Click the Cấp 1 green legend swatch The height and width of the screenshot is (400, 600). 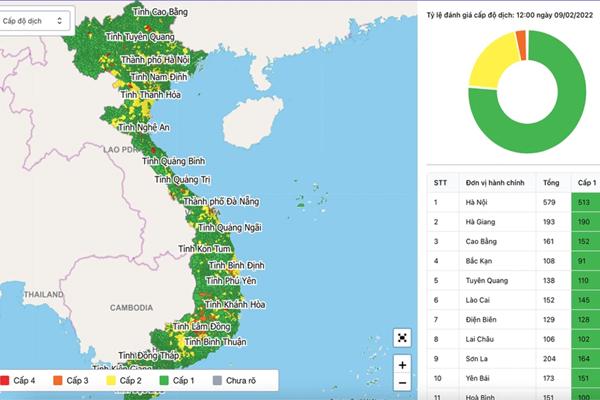pos(164,381)
